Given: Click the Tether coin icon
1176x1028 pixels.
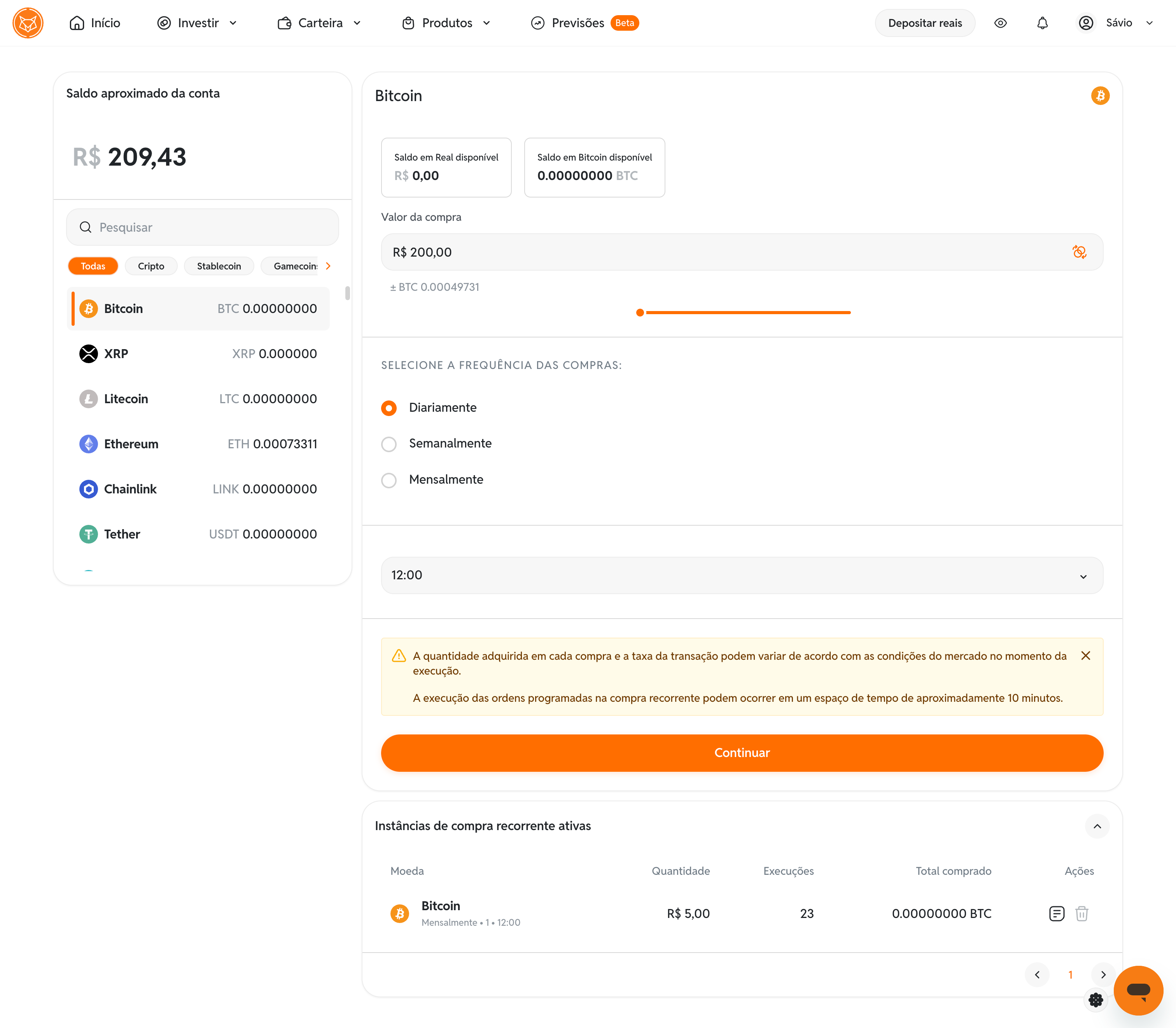Looking at the screenshot, I should [x=88, y=534].
